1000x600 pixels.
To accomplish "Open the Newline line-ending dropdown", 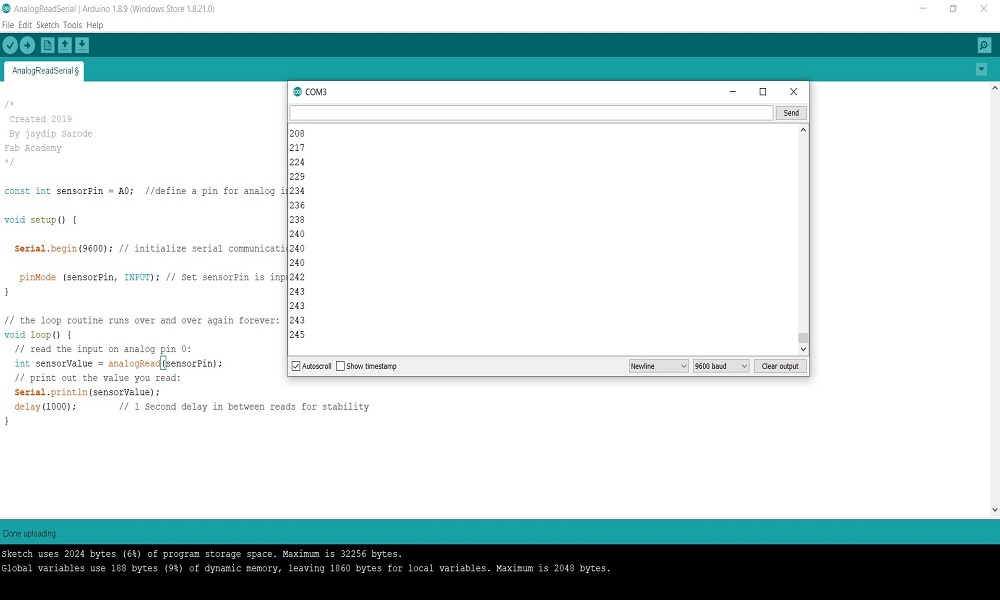I will [x=658, y=366].
